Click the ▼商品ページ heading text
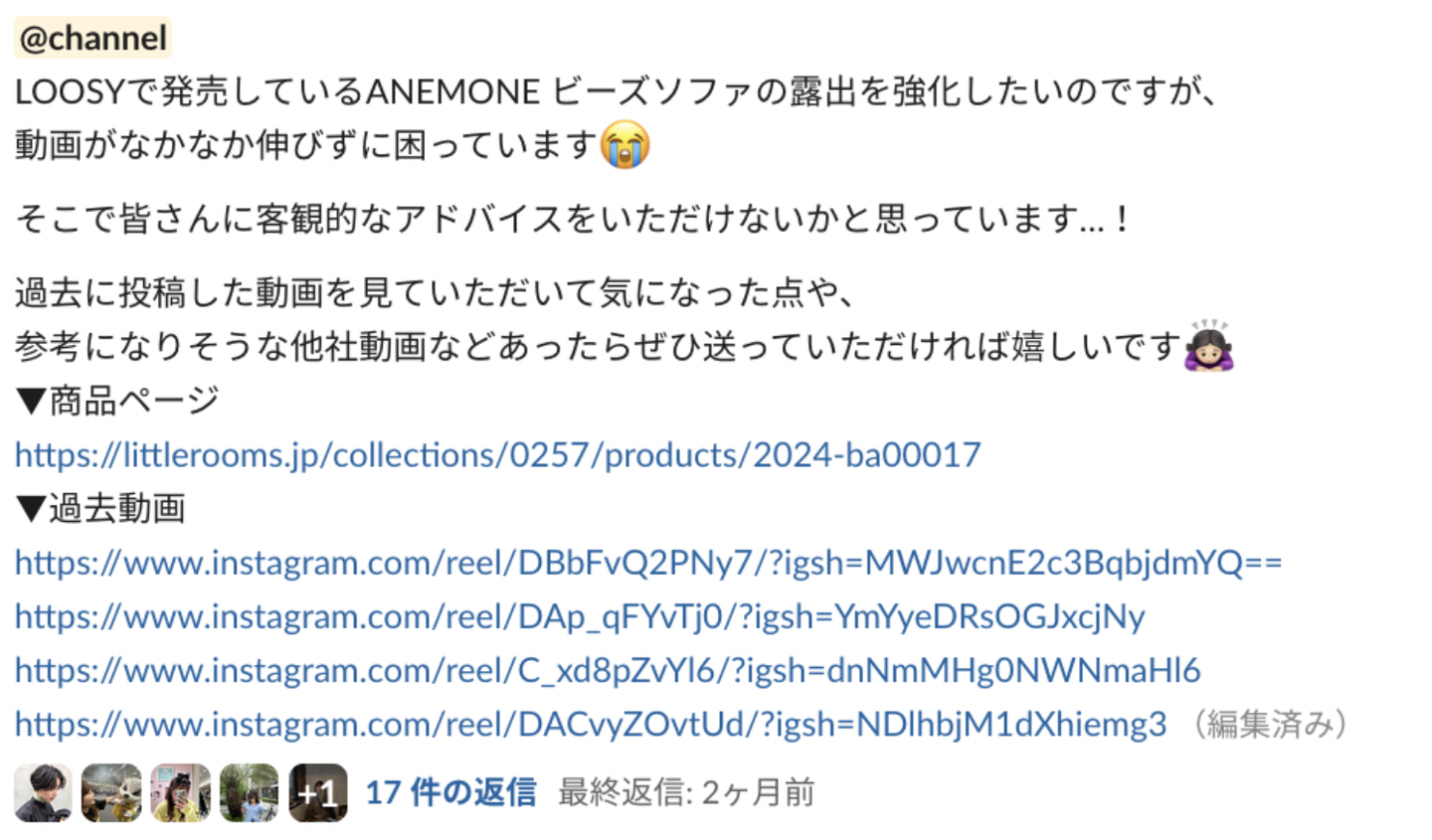This screenshot has height=840, width=1432. 117,401
